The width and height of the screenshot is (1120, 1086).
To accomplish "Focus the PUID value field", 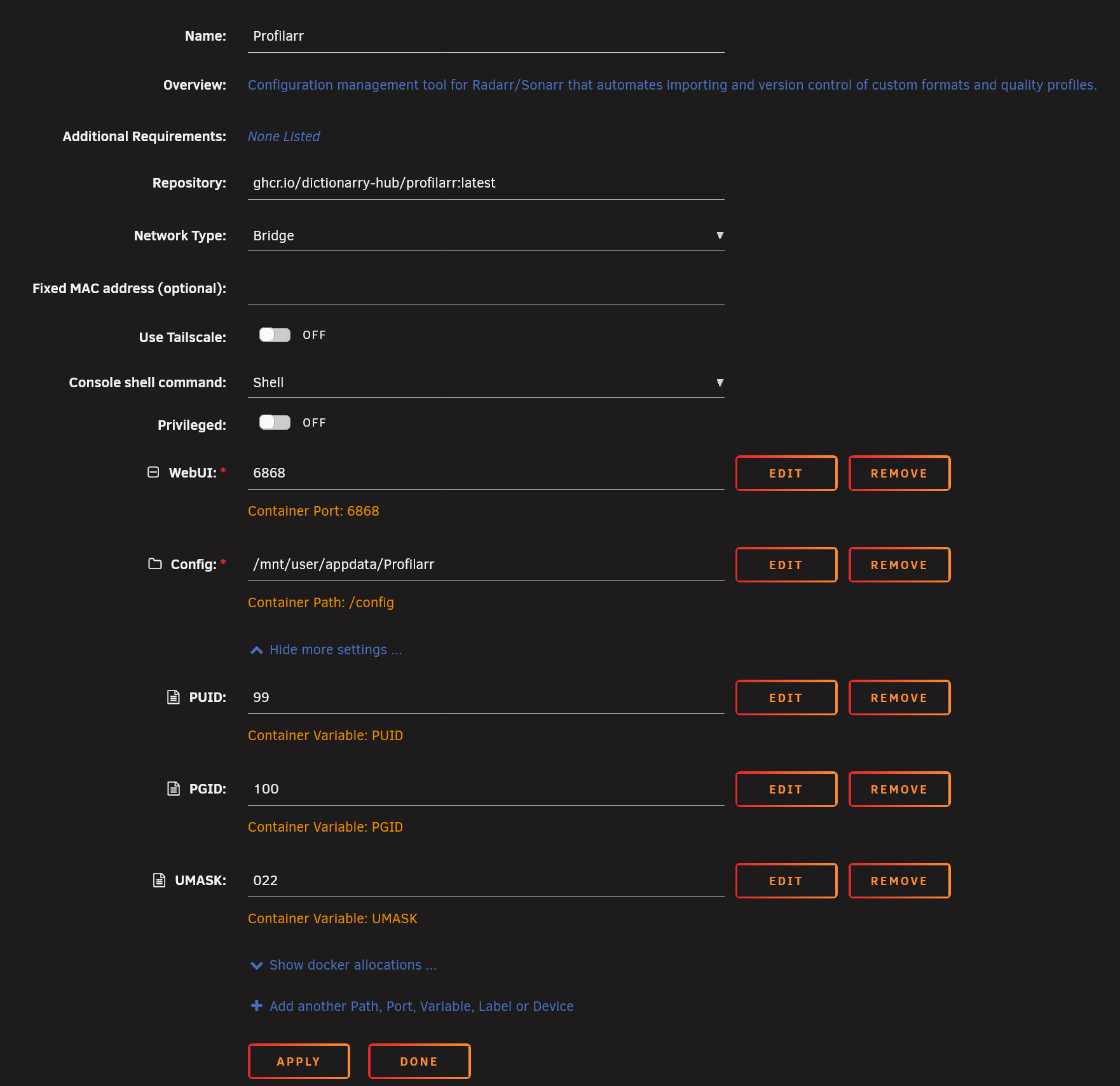I will [x=486, y=698].
